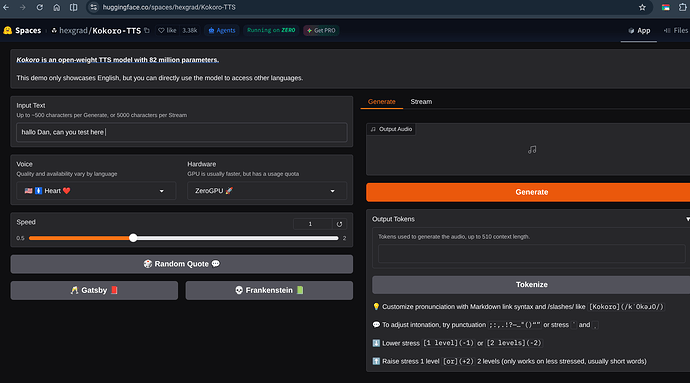Screen dimensions: 690x383
Task: Open the Voice dropdown showing Heart
Action: pyautogui.click(x=96, y=191)
